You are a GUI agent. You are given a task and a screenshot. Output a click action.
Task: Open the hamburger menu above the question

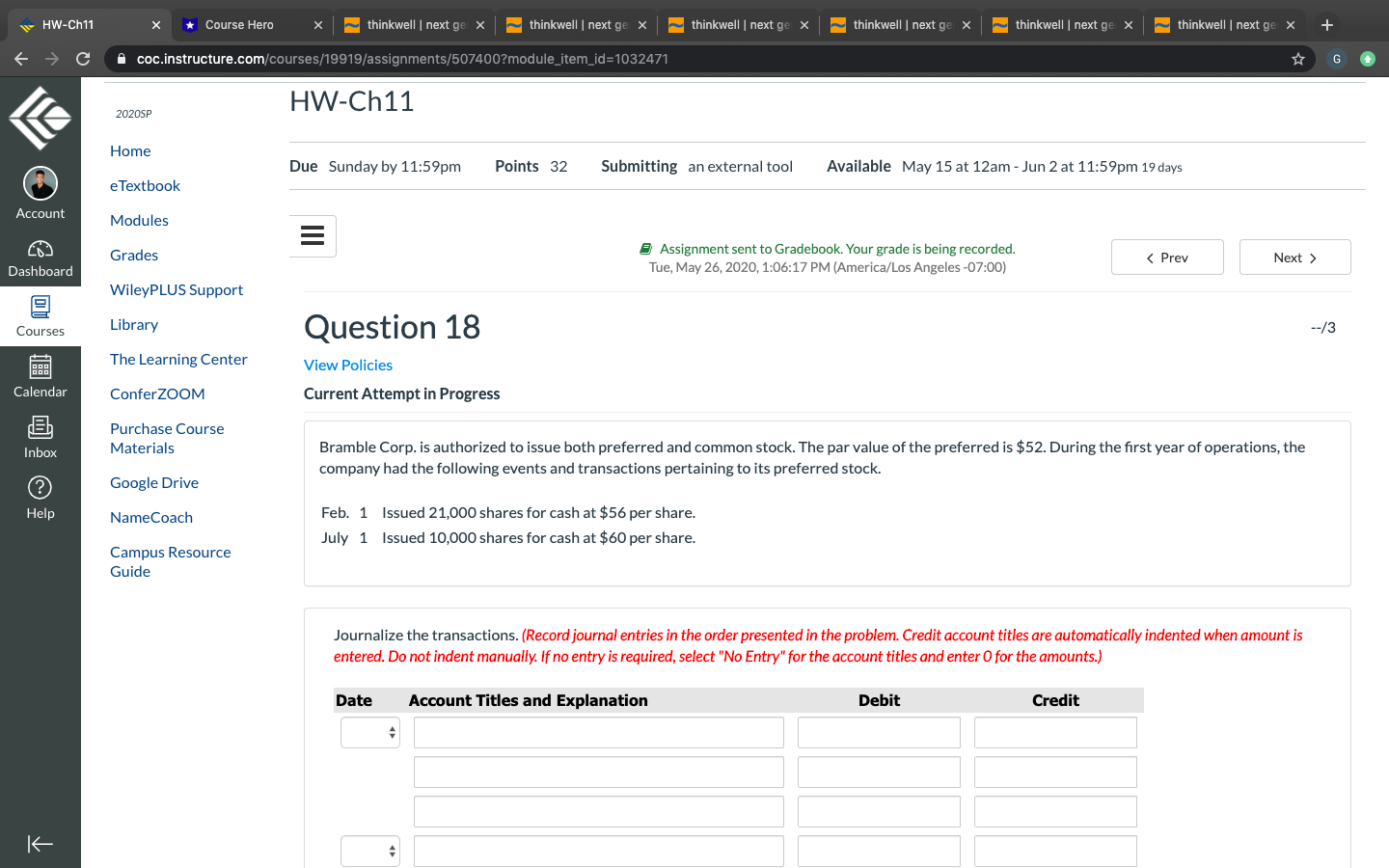(x=312, y=235)
